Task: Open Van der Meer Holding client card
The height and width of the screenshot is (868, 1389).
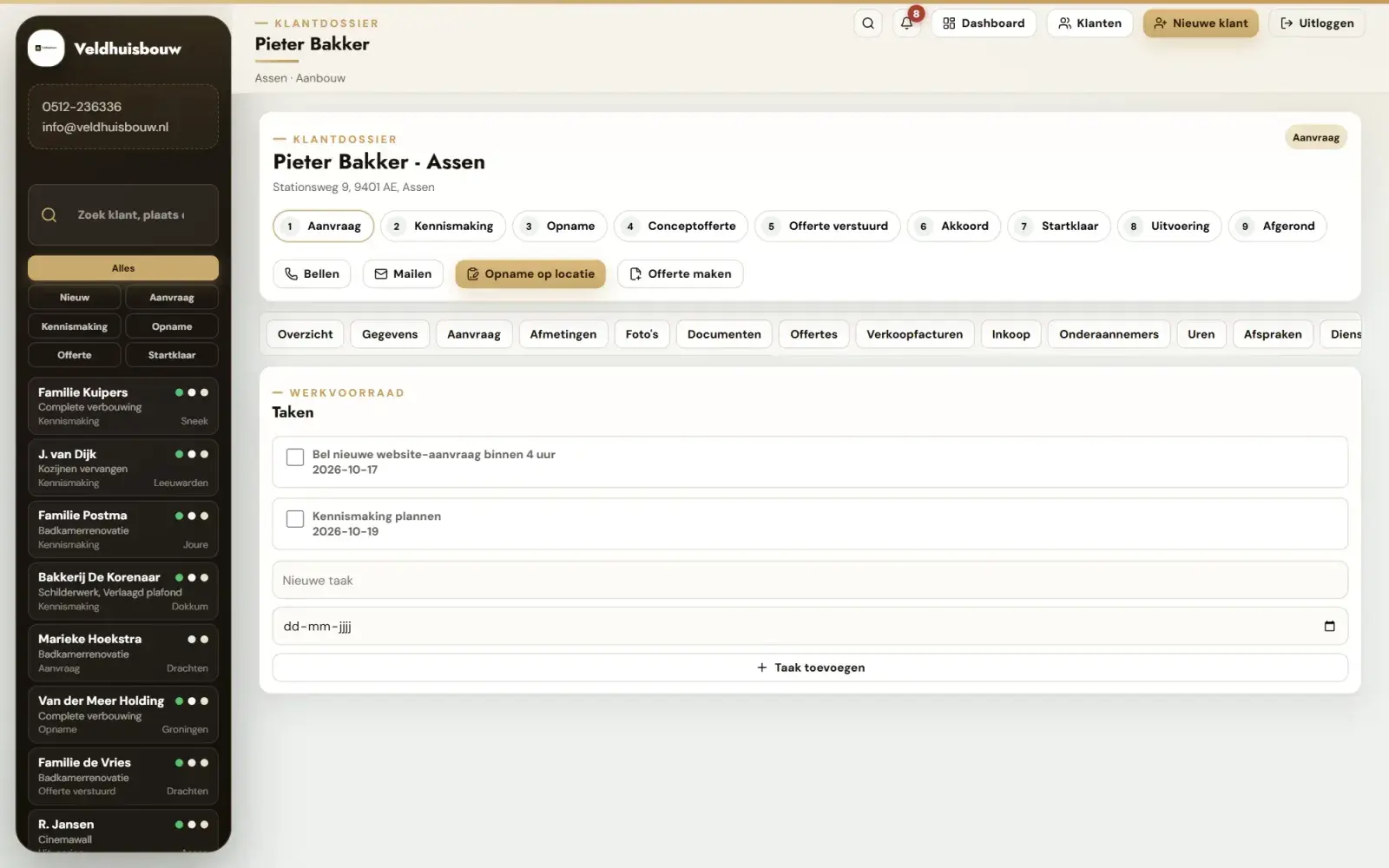Action: pos(123,714)
